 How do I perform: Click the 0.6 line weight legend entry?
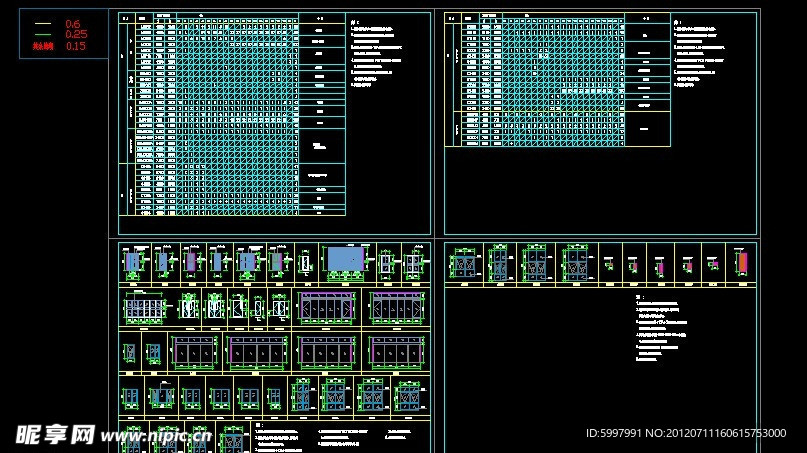click(x=74, y=23)
